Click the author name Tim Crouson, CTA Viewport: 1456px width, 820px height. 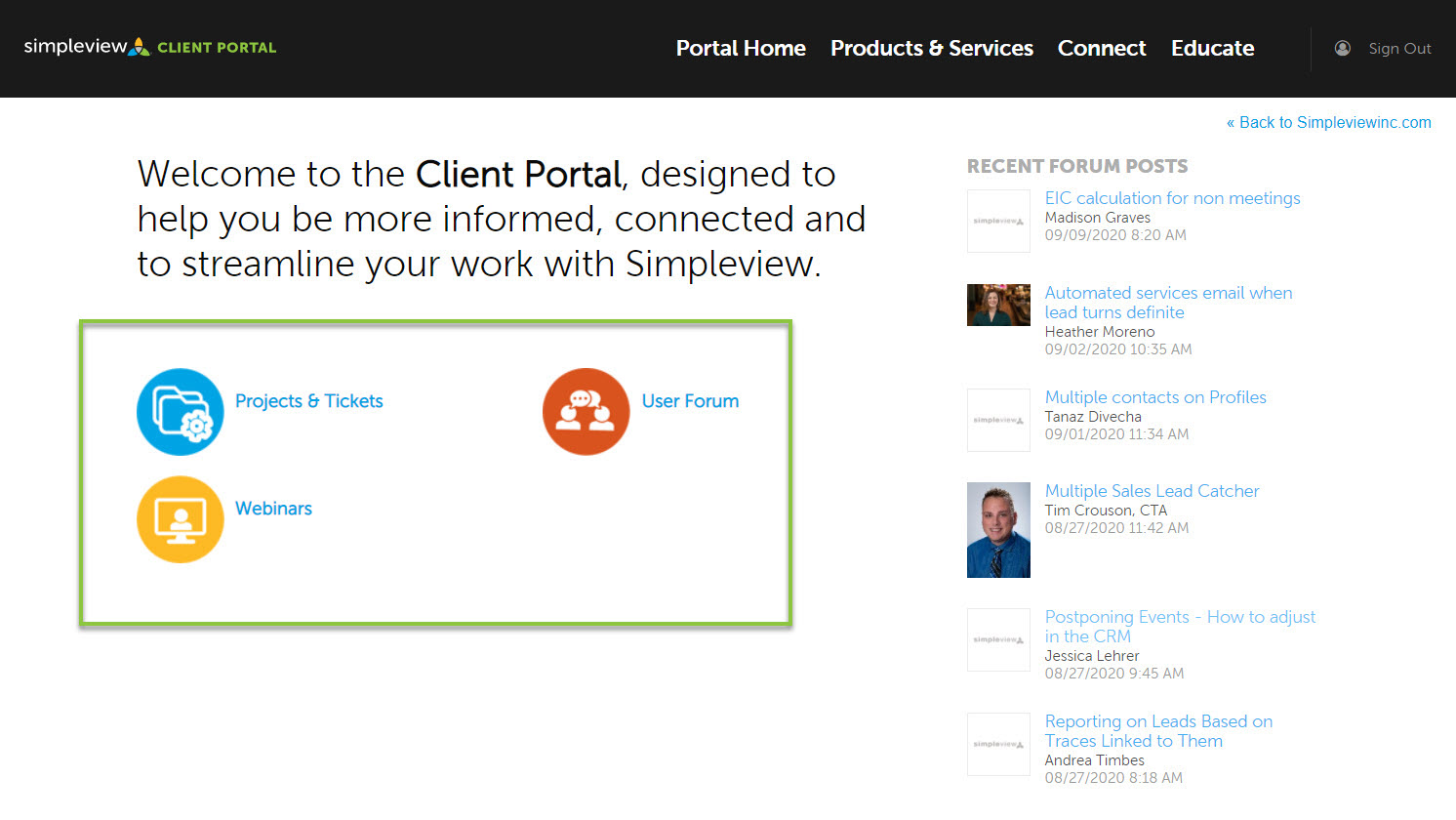(x=1106, y=511)
